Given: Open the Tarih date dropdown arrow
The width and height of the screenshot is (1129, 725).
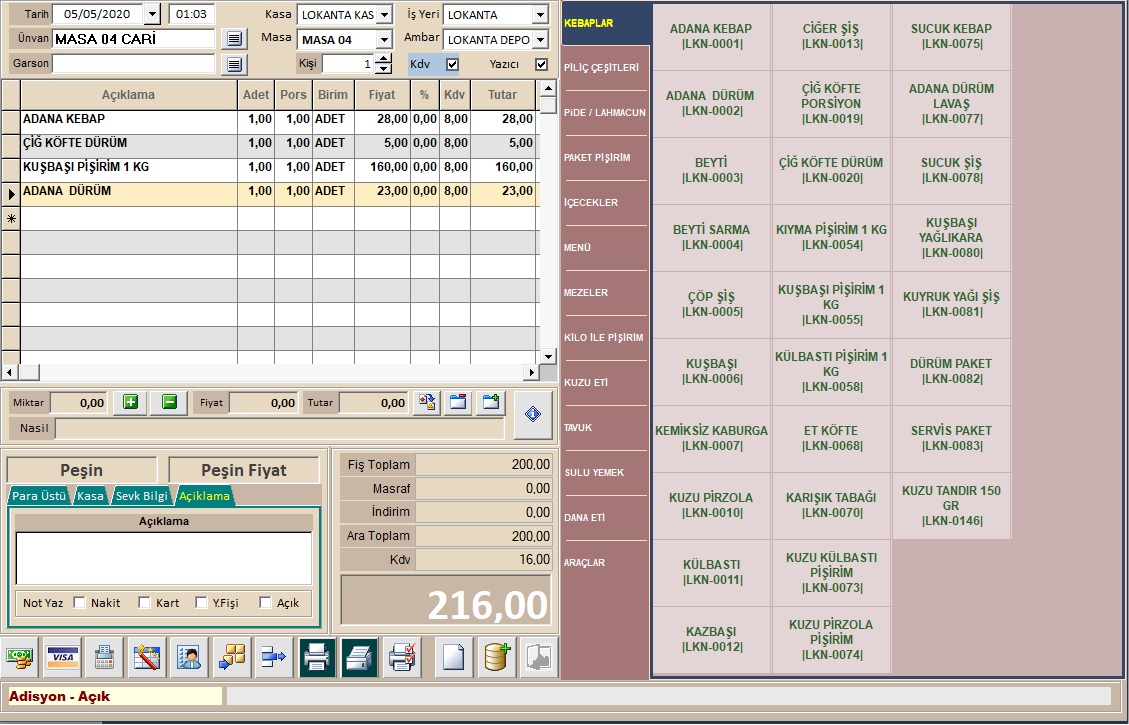Looking at the screenshot, I should [152, 14].
